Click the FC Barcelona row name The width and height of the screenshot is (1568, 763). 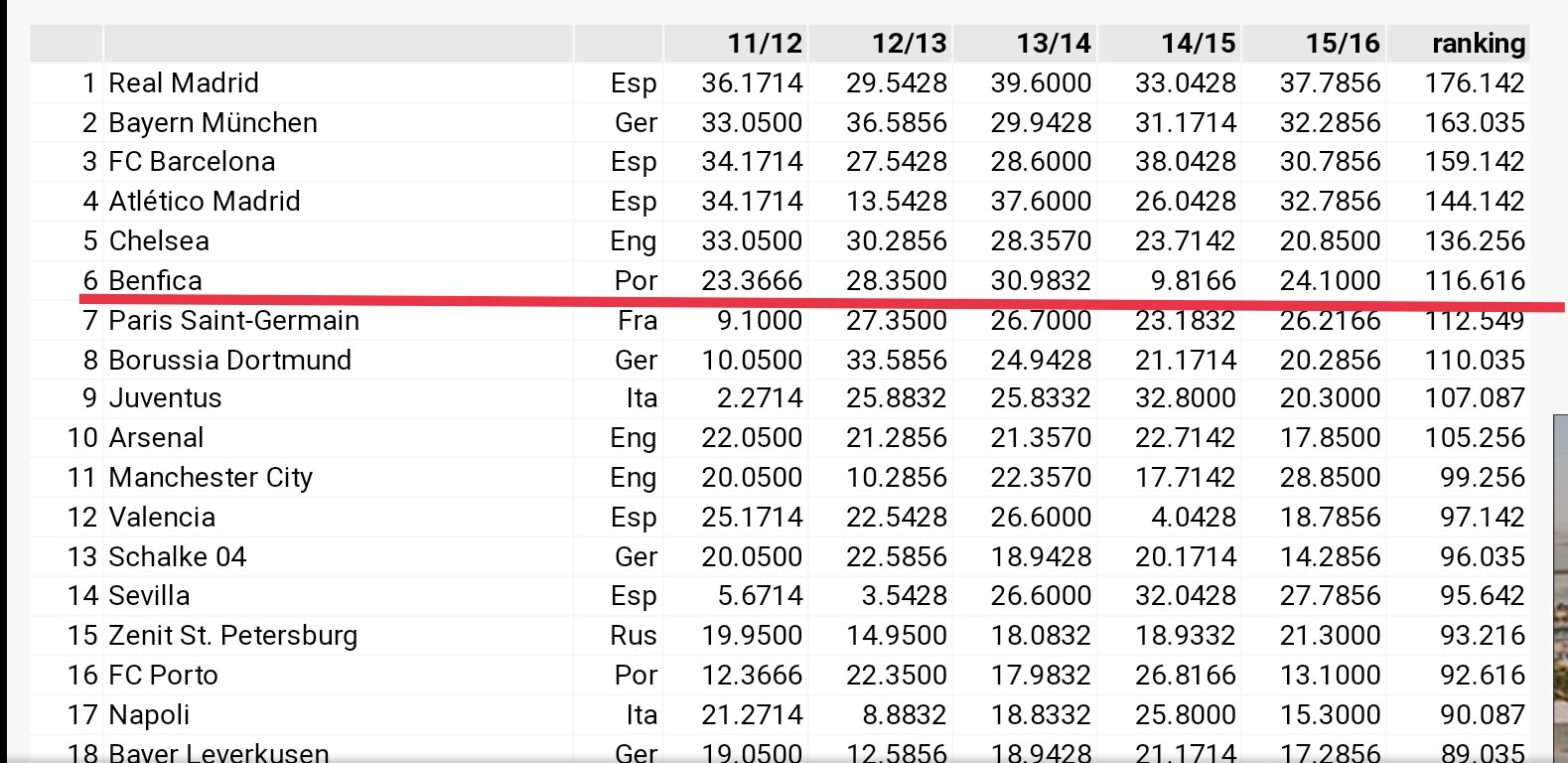click(x=192, y=161)
